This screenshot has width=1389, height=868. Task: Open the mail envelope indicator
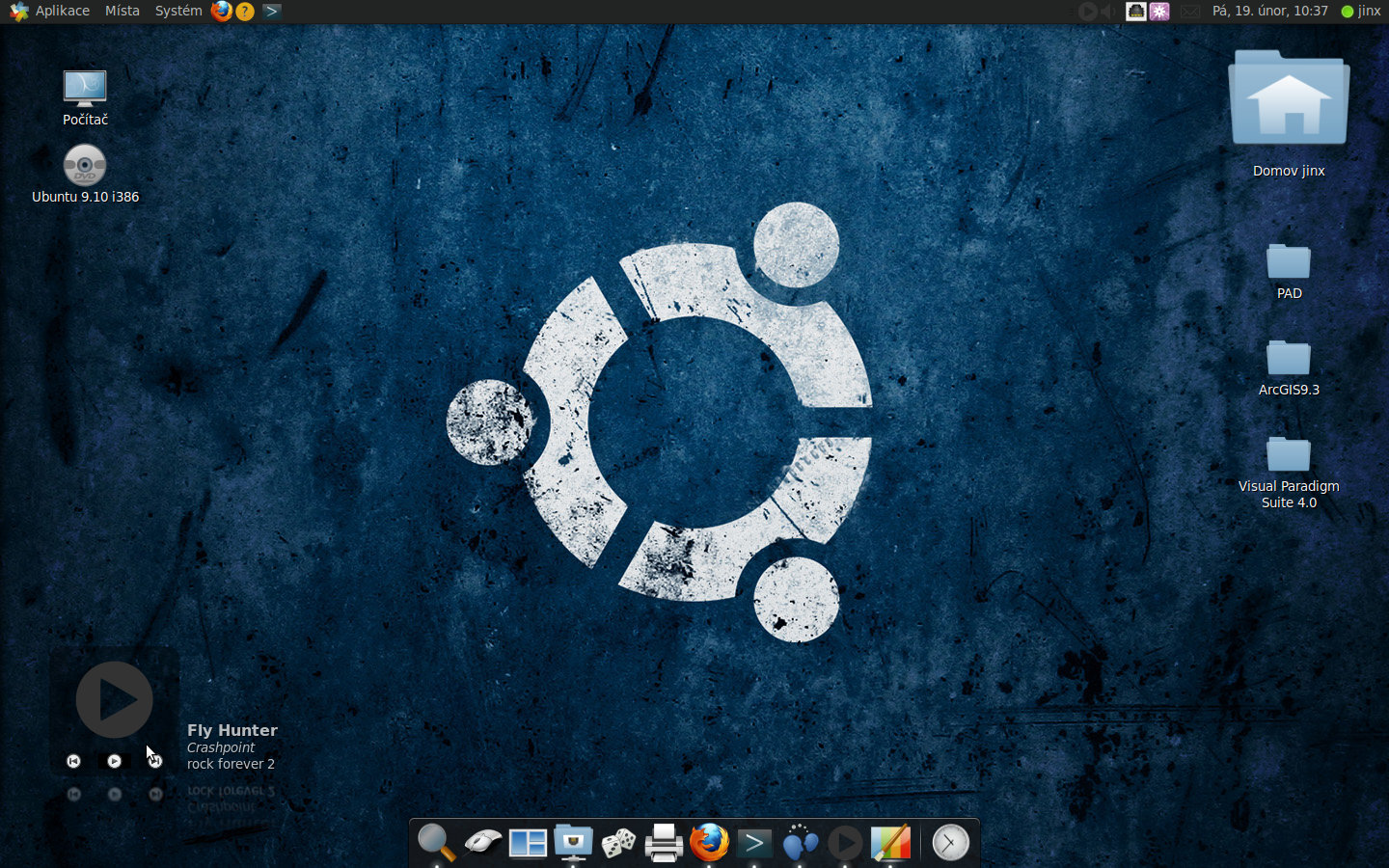(1190, 12)
